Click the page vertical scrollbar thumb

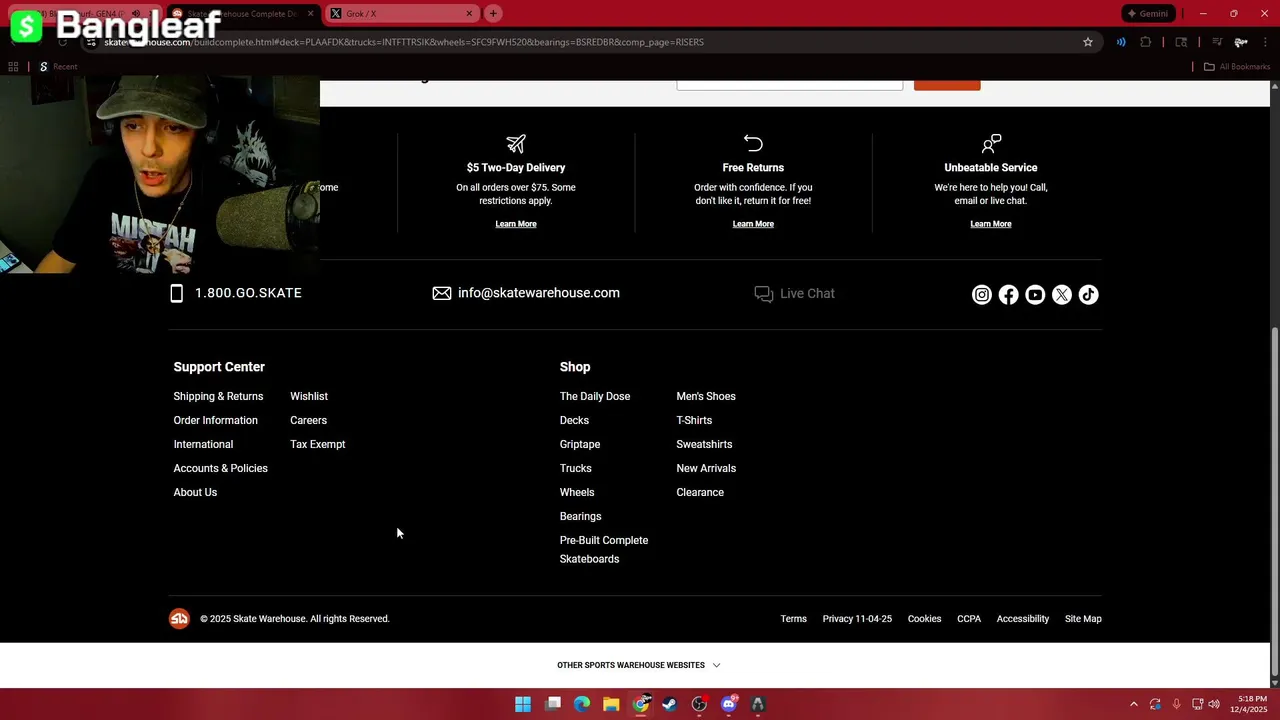pos(1274,500)
